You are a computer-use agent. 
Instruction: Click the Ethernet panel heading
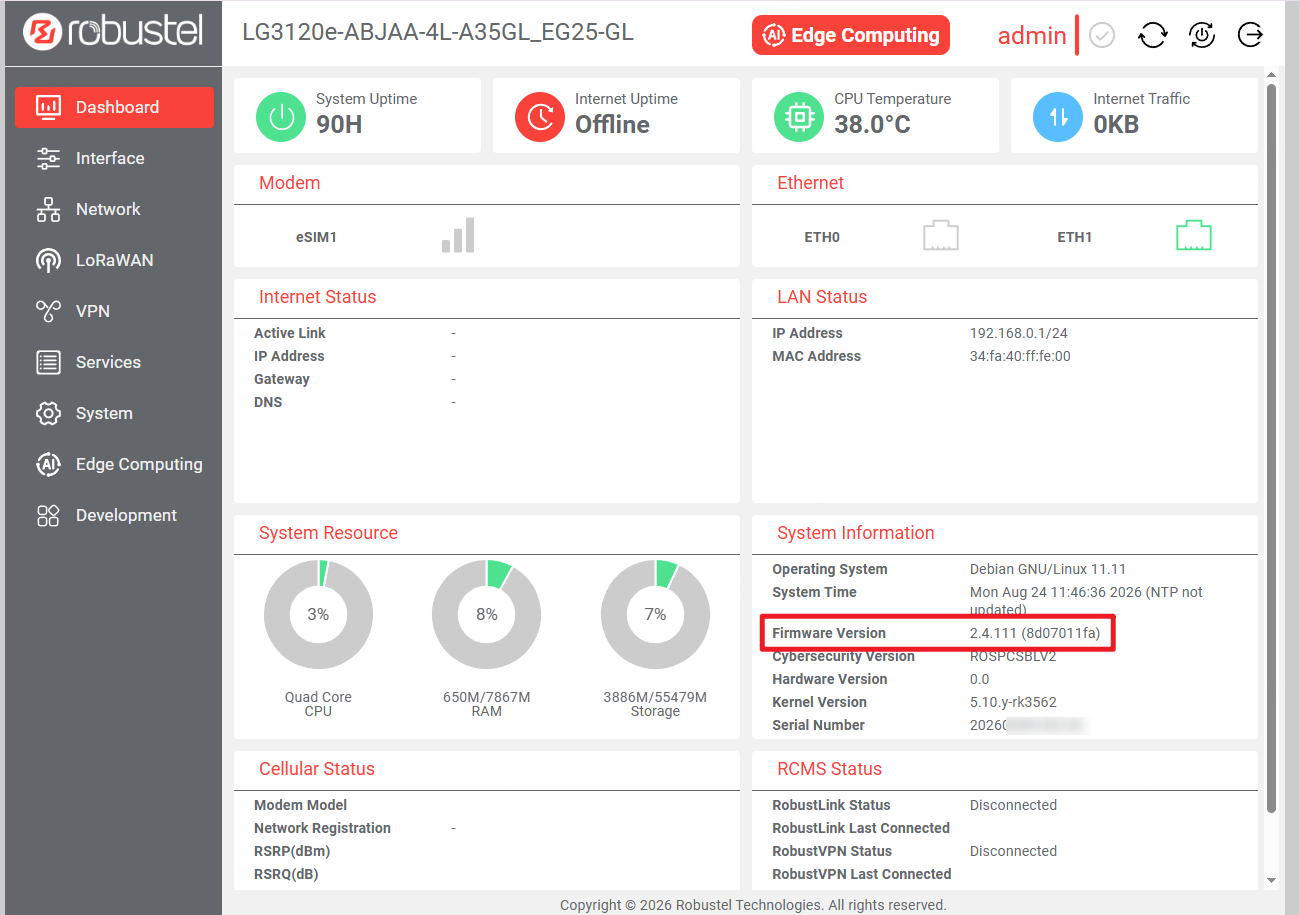tap(811, 183)
